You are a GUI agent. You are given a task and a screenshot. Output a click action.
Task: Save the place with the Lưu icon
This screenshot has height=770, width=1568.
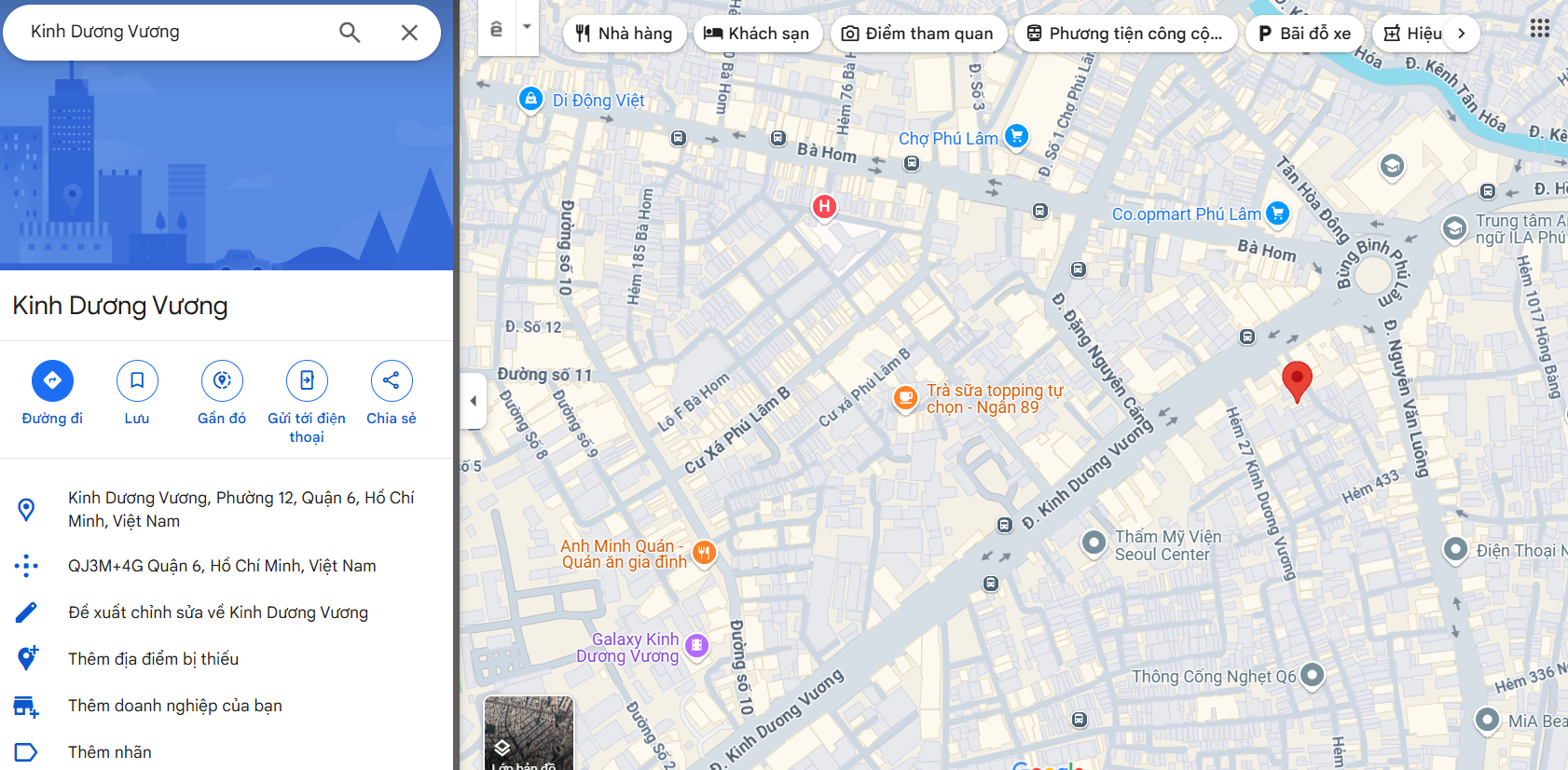[x=137, y=380]
